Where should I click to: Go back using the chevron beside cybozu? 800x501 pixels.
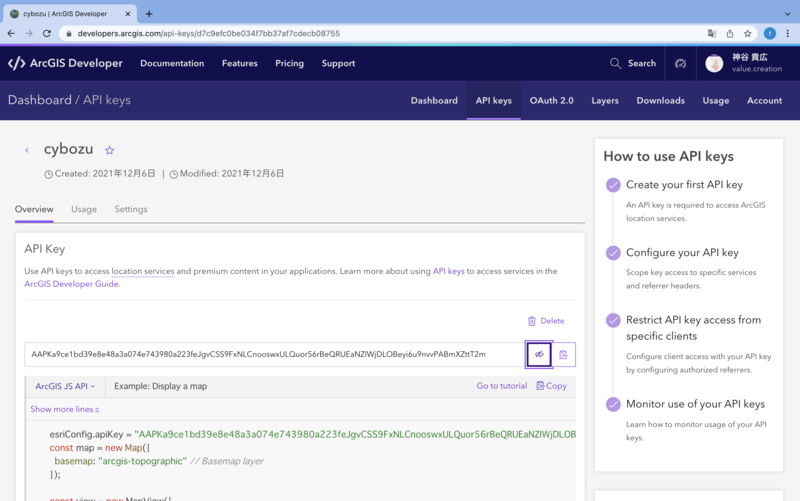[27, 150]
